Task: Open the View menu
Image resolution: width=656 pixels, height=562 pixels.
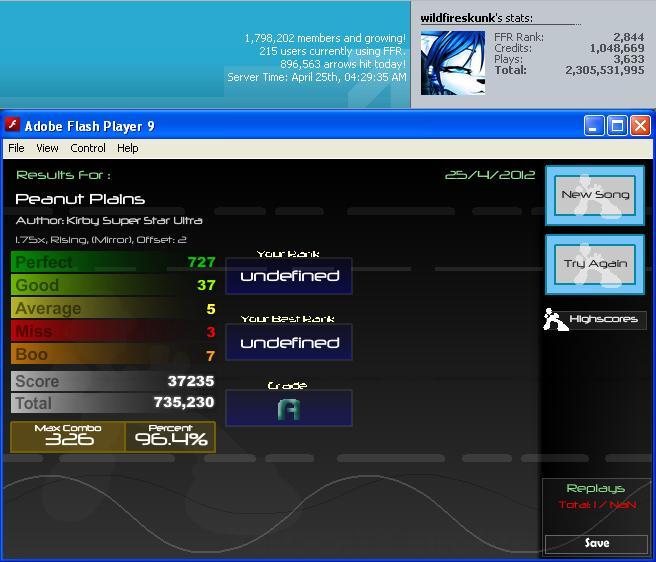Action: 47,148
